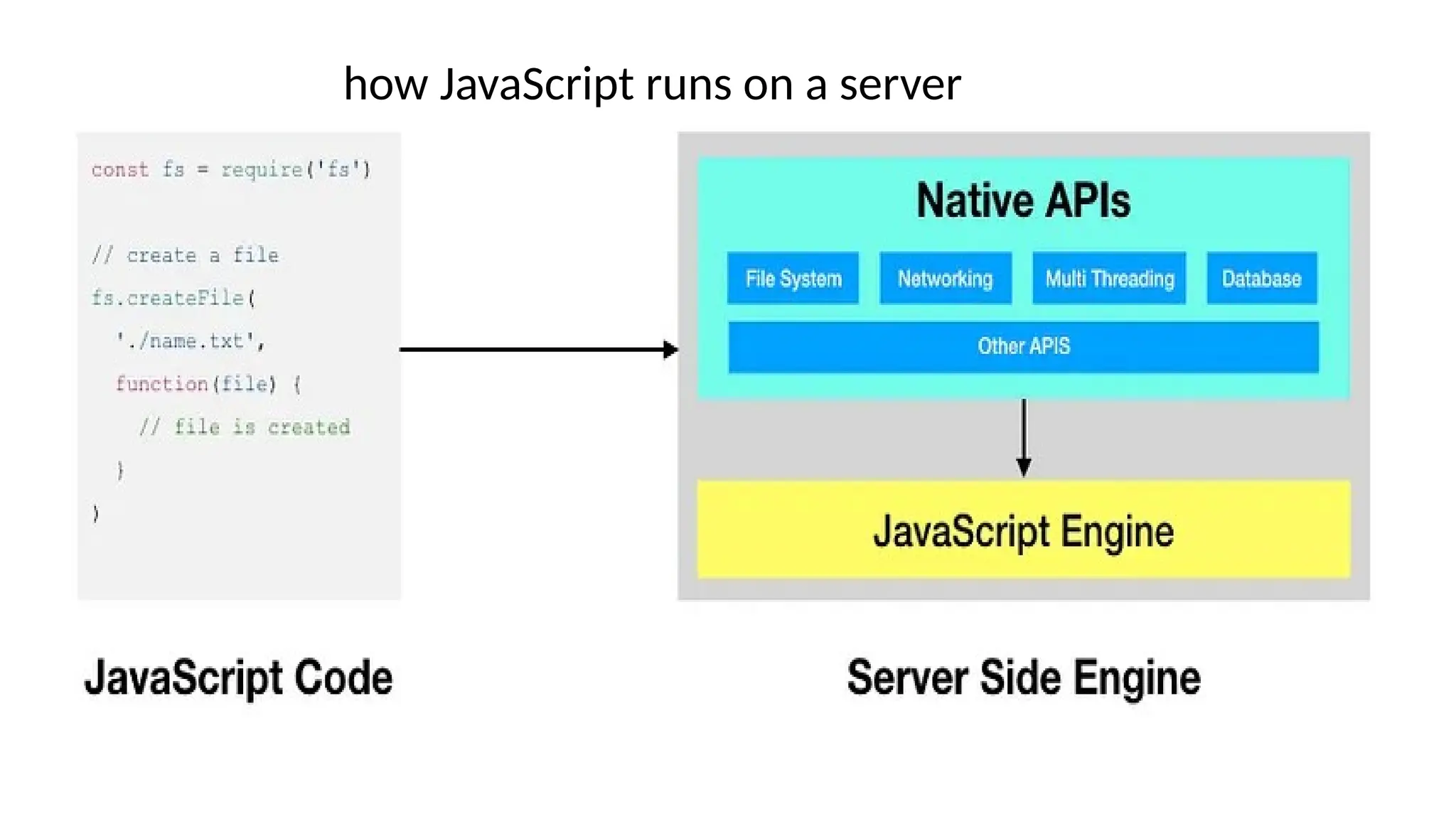The image size is (1456, 819).
Task: Click the Multi Threading API box
Action: [x=1109, y=278]
